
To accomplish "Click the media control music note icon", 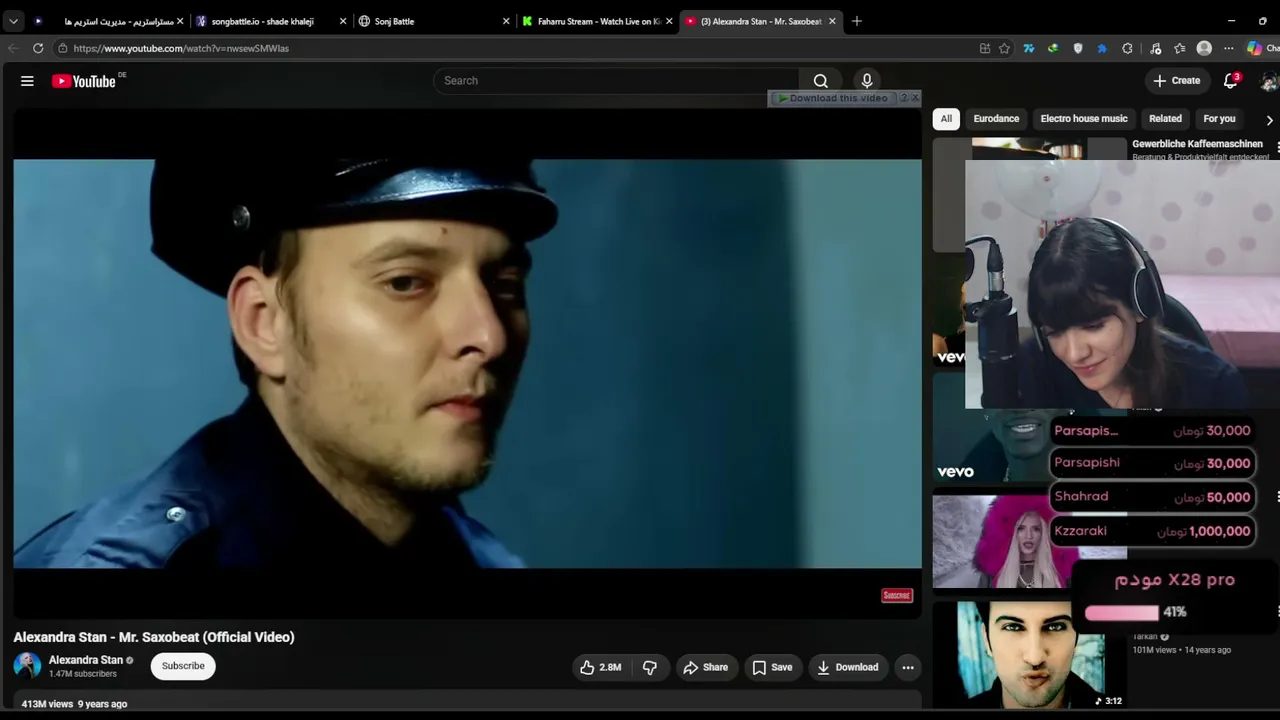I will coord(1155,48).
